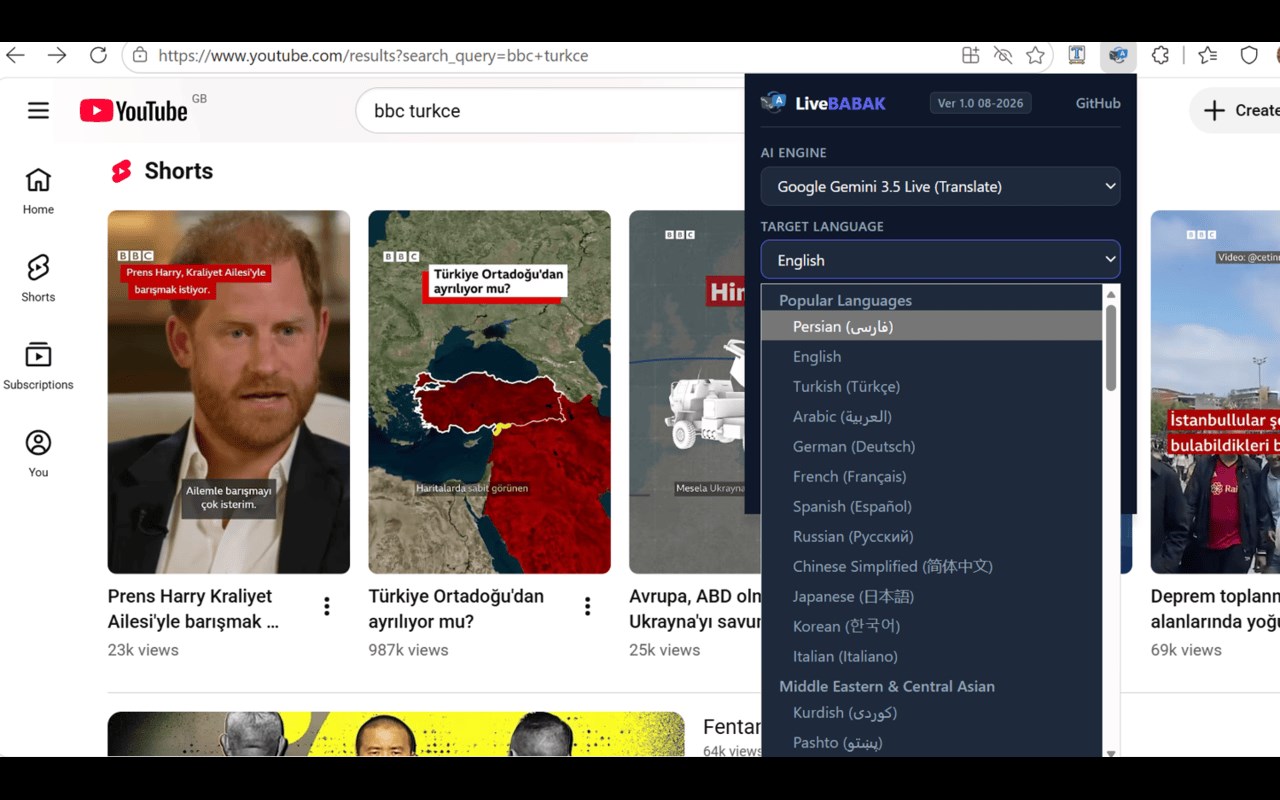Click the language list scrollbar up arrow
The image size is (1280, 800).
click(x=1110, y=294)
